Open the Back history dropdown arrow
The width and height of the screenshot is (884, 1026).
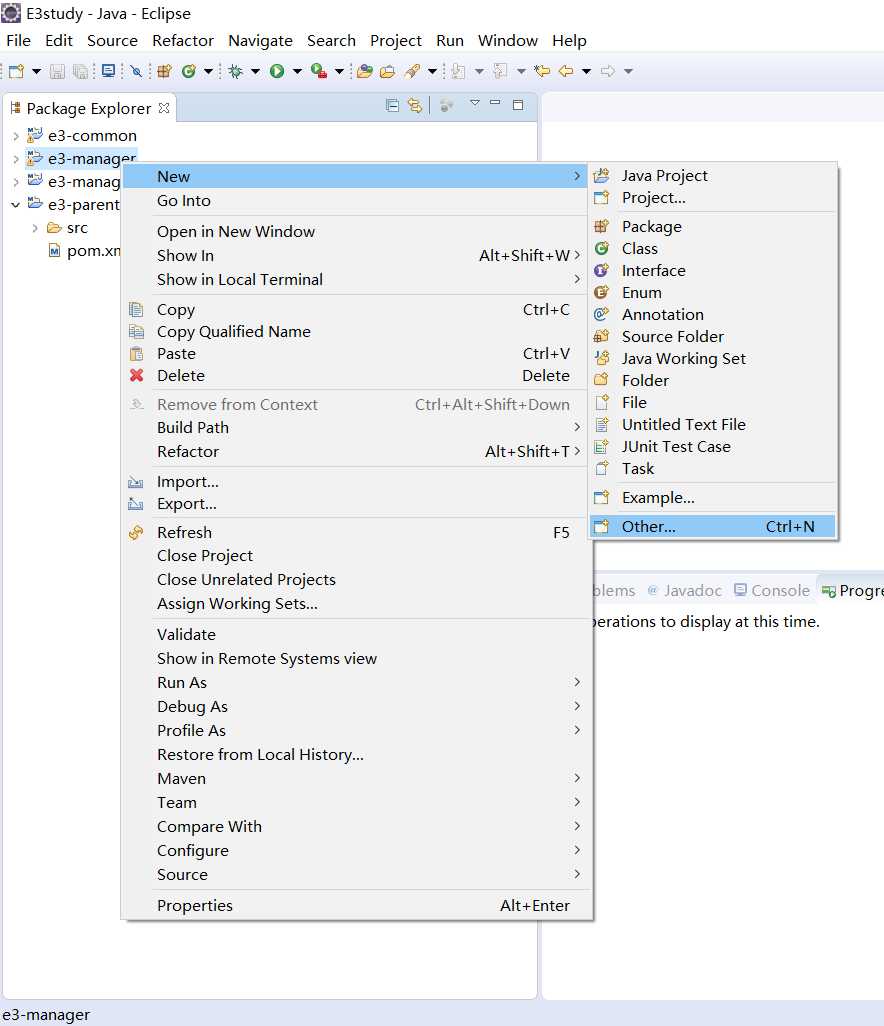(x=586, y=71)
